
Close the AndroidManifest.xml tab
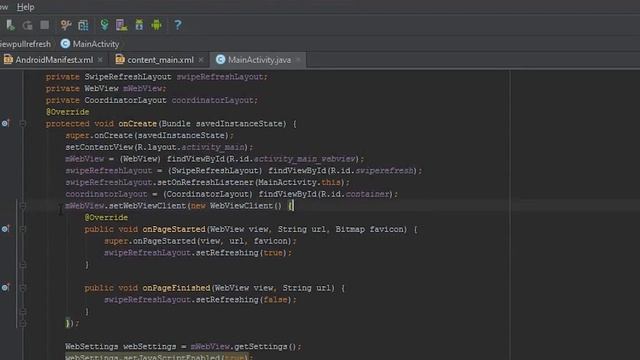pos(100,60)
